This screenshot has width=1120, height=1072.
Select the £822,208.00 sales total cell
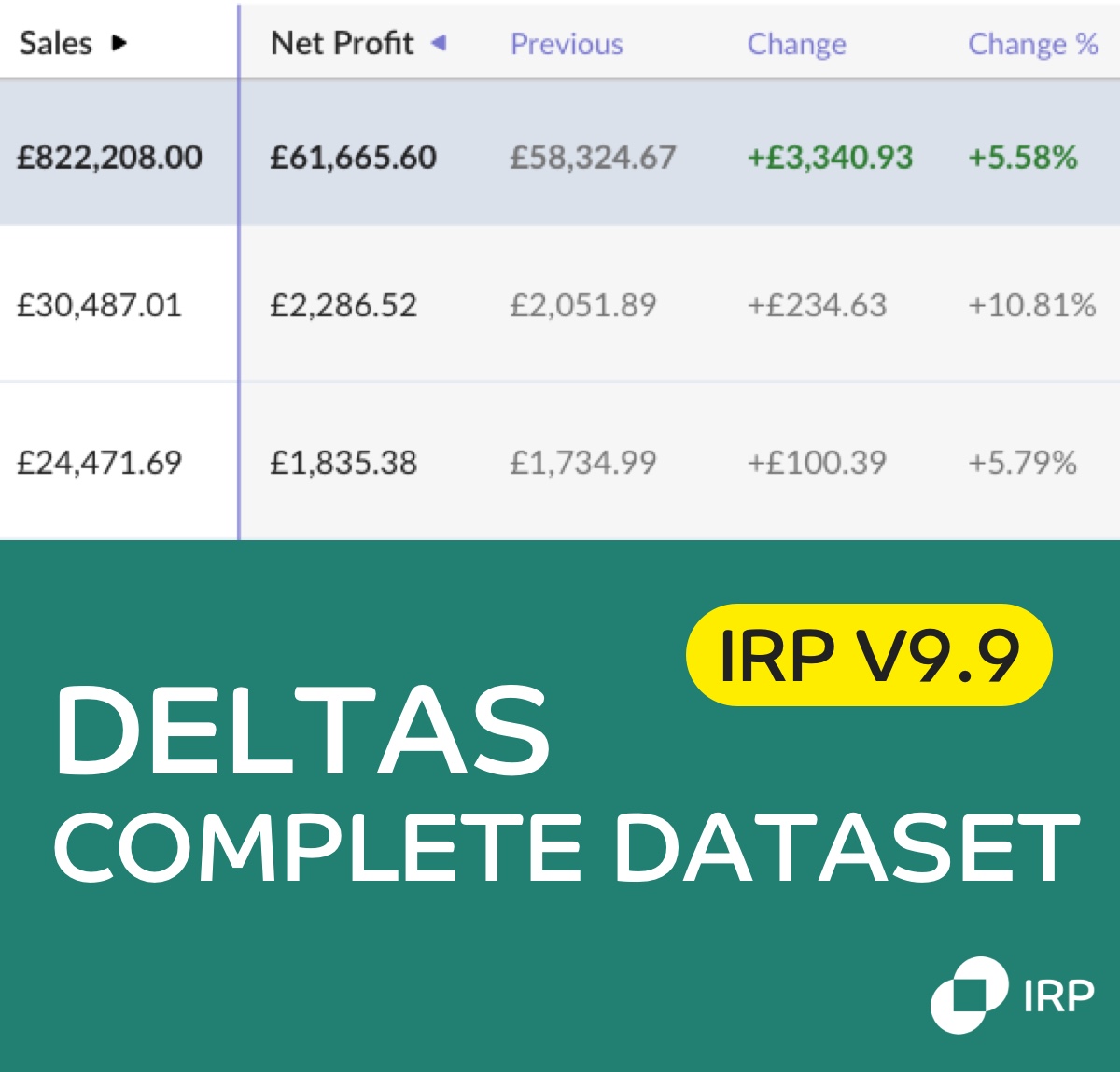tap(110, 157)
